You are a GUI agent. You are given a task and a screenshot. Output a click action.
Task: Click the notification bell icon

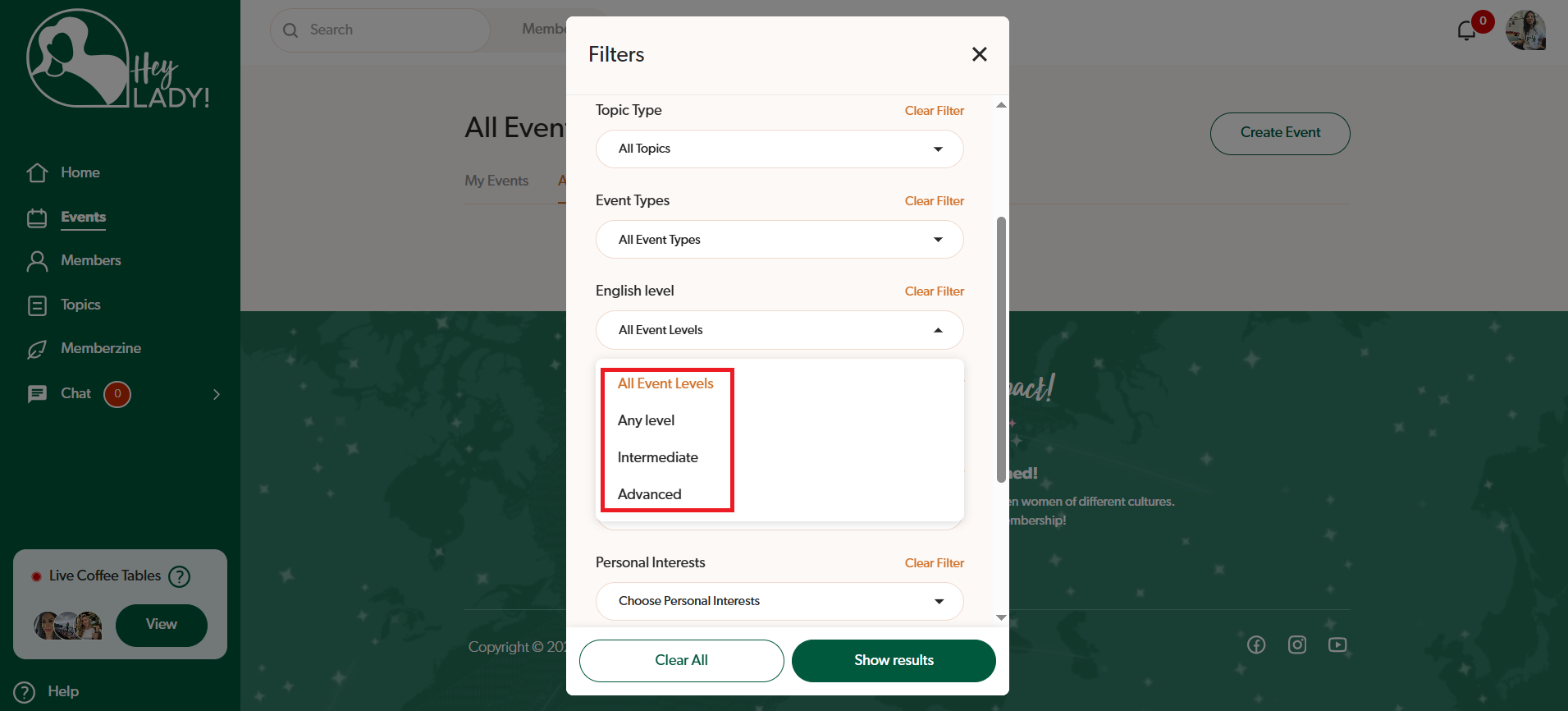coord(1466,31)
